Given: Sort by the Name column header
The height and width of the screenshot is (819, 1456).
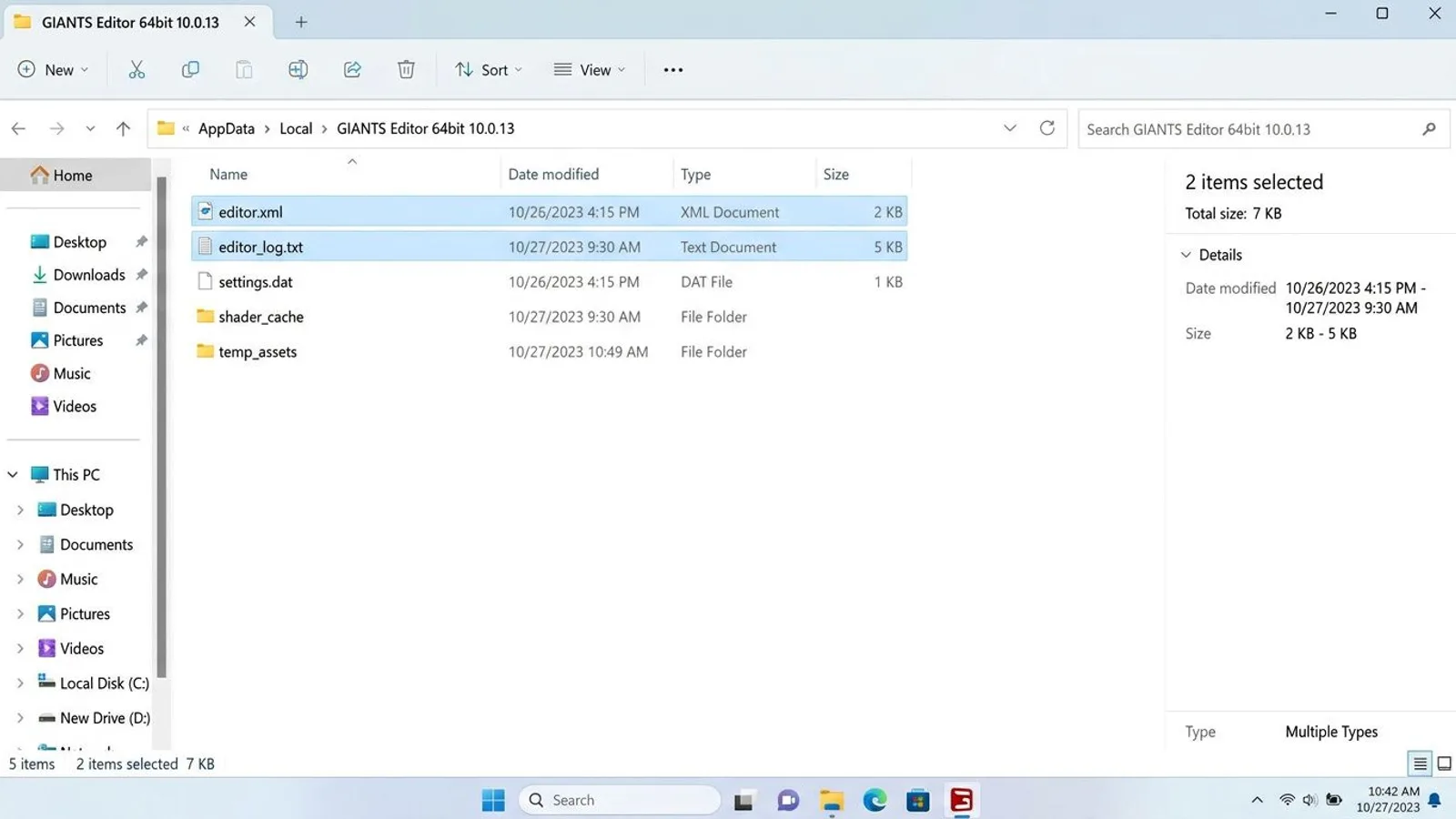Looking at the screenshot, I should pos(228,174).
